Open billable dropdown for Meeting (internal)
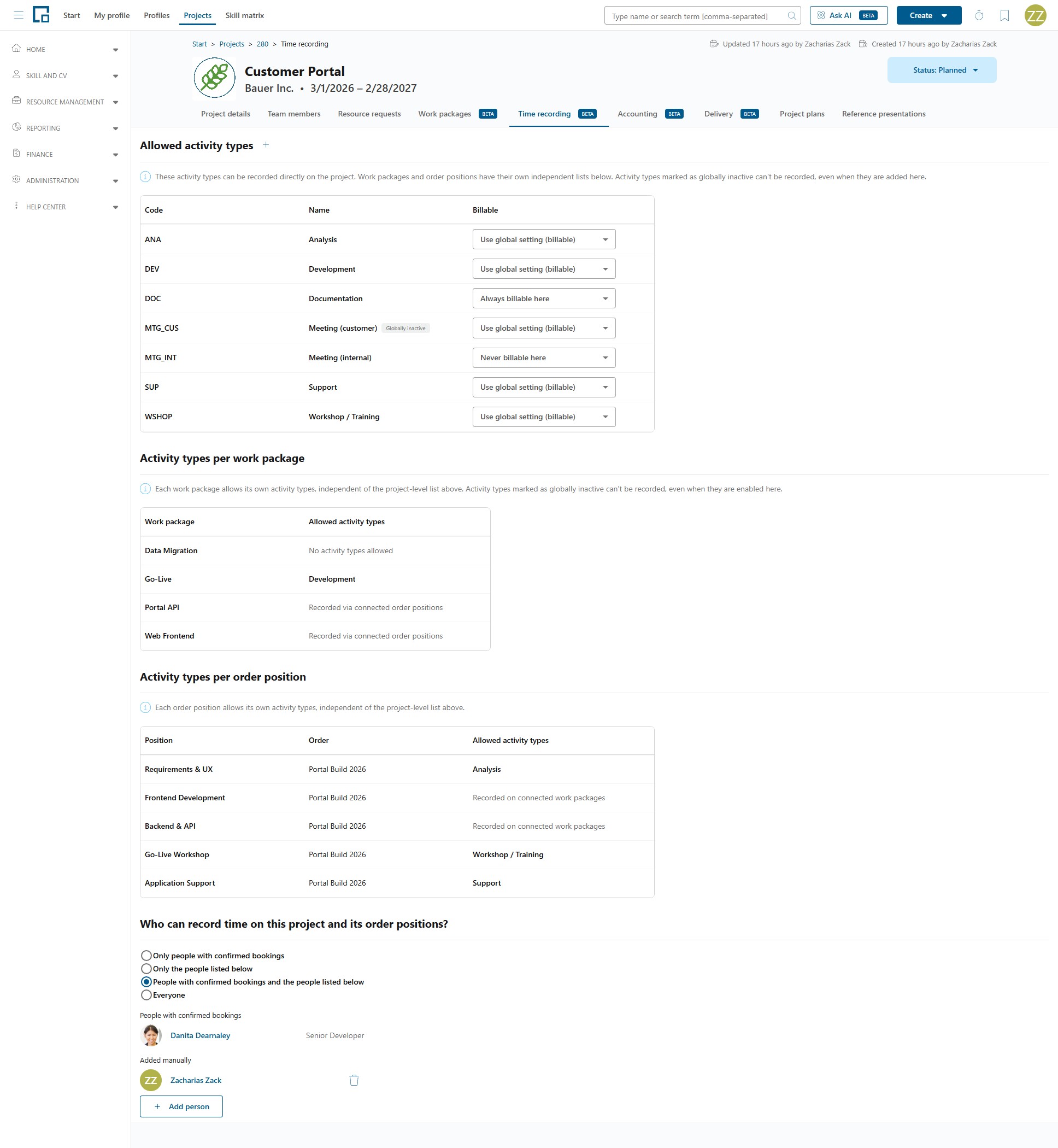 coord(544,358)
